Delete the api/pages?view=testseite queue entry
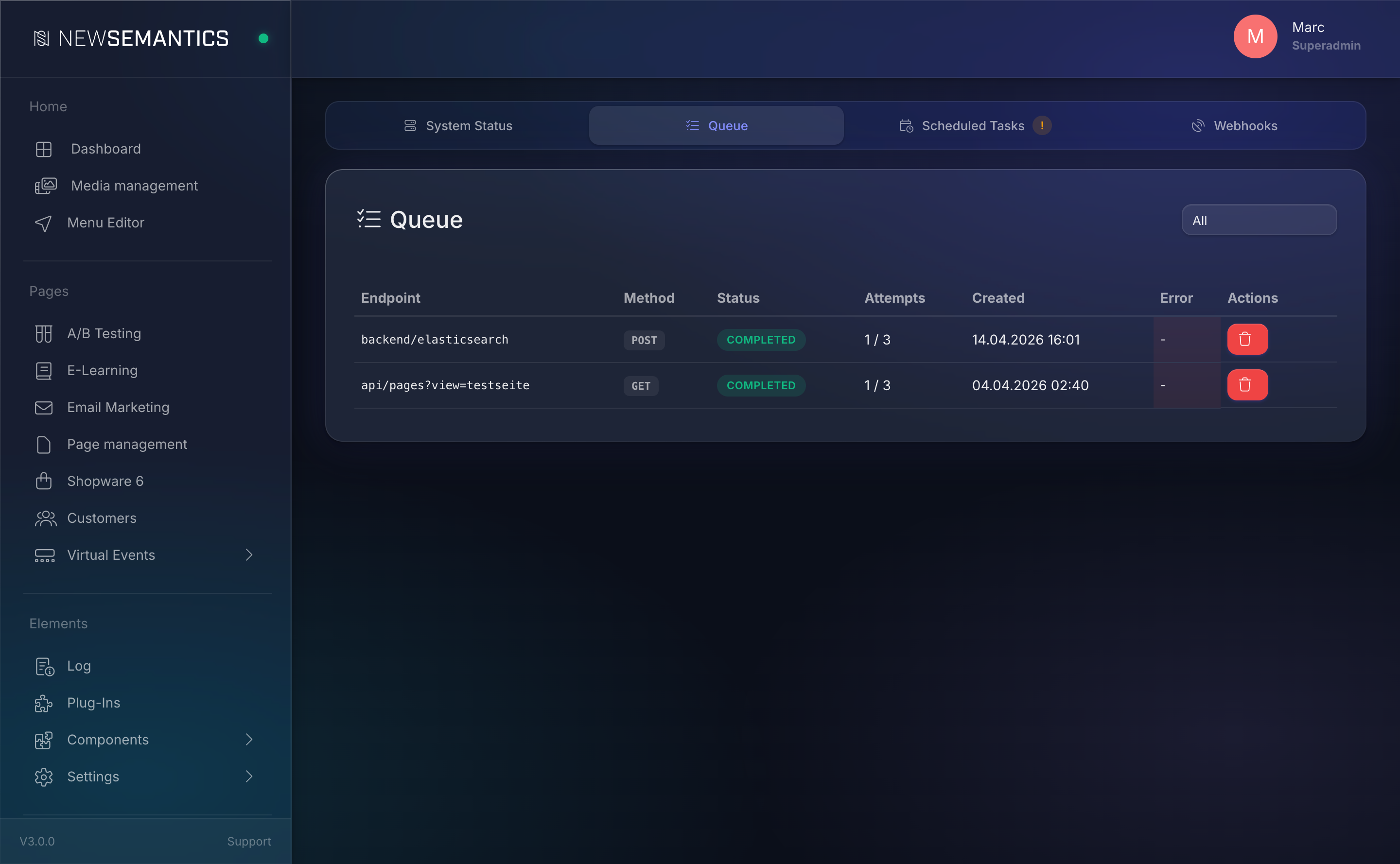Viewport: 1400px width, 864px height. pyautogui.click(x=1247, y=385)
